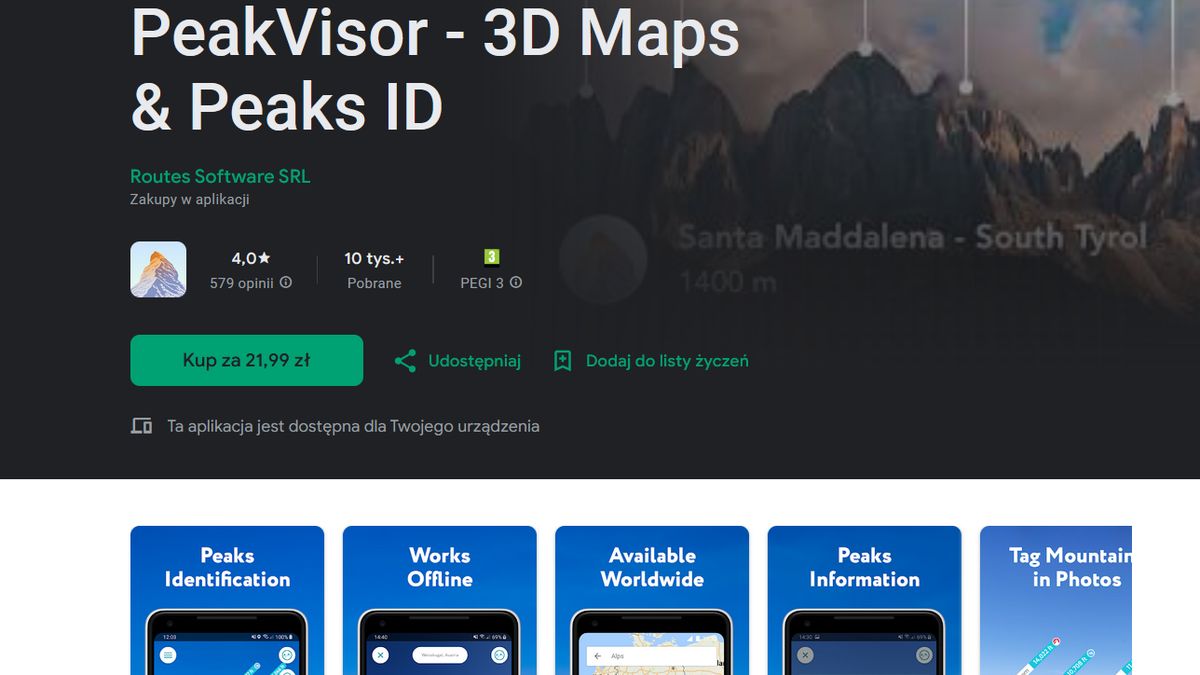
Task: Click the PEGI 3 rating badge
Action: point(491,257)
